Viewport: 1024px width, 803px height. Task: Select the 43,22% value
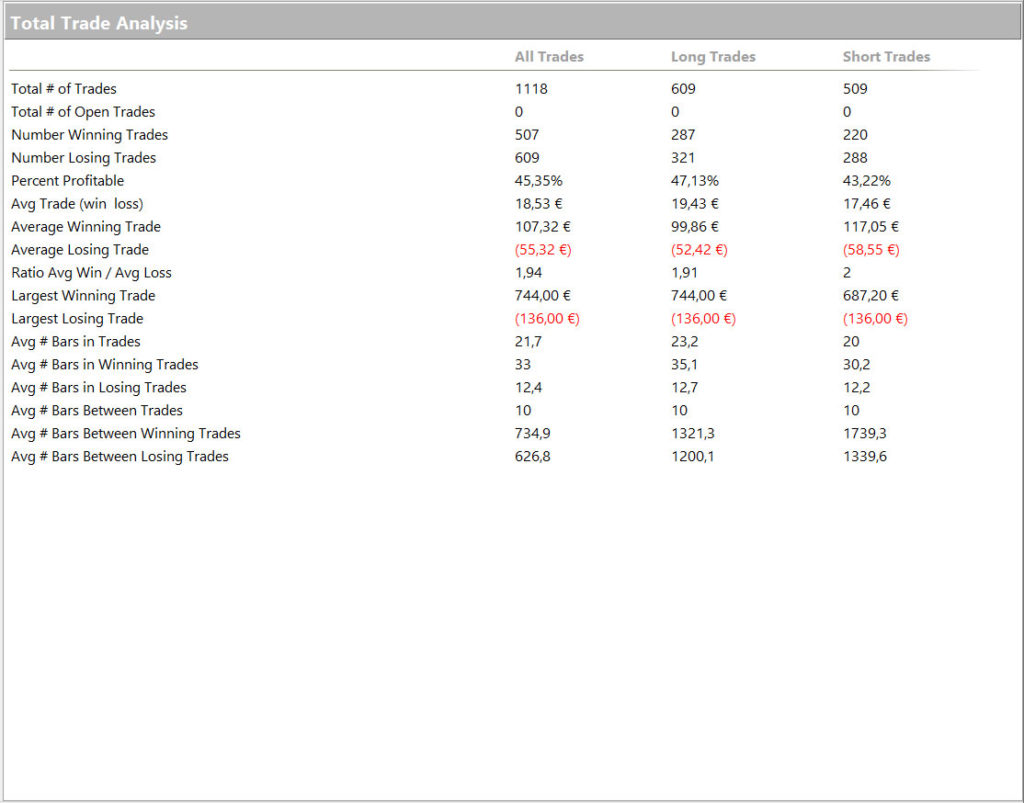(x=867, y=181)
